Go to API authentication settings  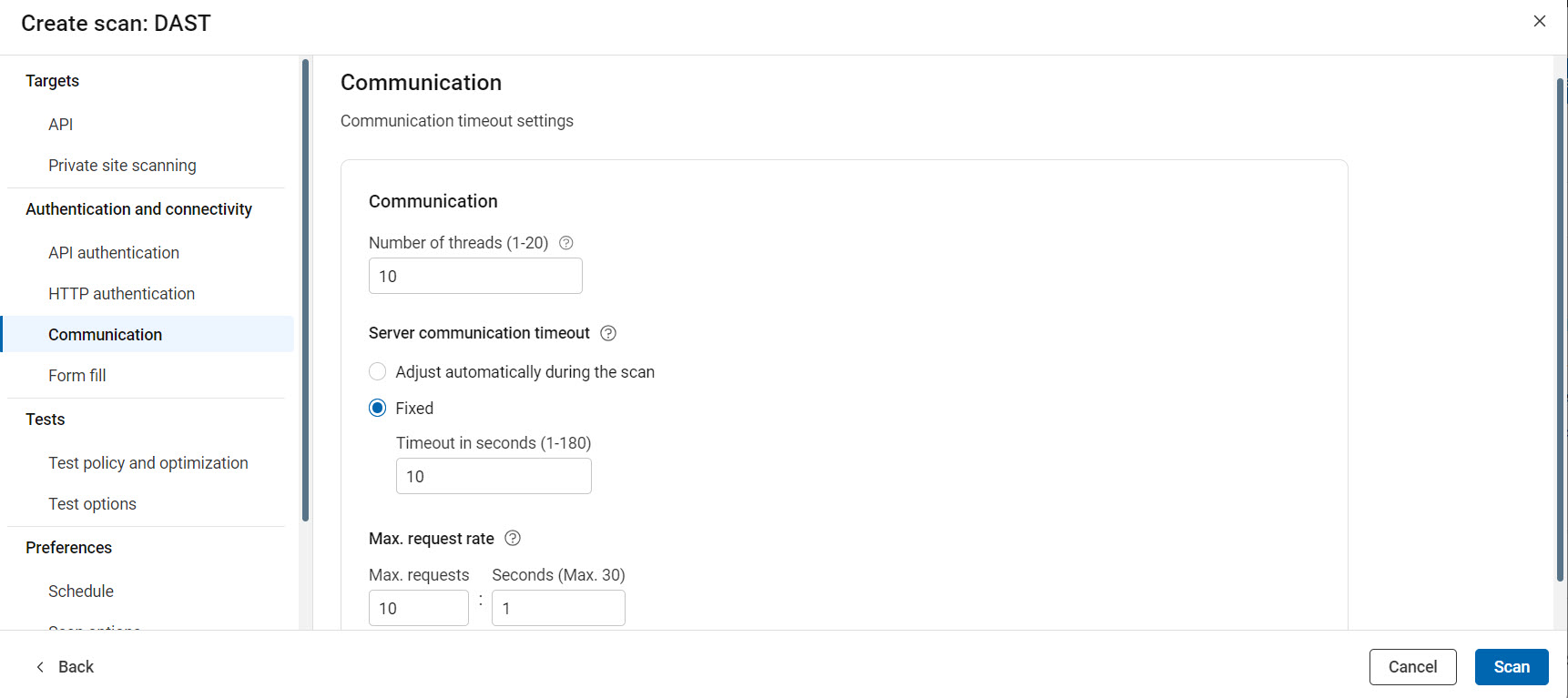click(113, 252)
